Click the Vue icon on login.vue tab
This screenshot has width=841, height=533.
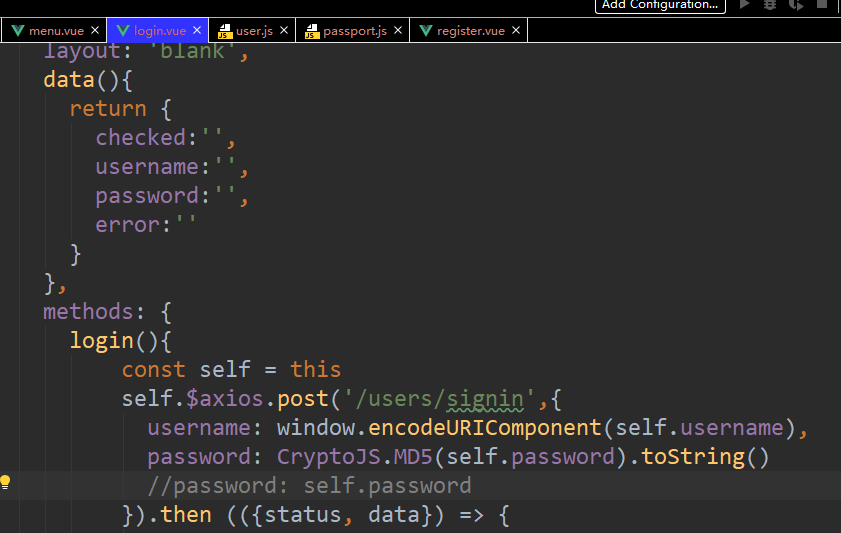click(x=123, y=31)
